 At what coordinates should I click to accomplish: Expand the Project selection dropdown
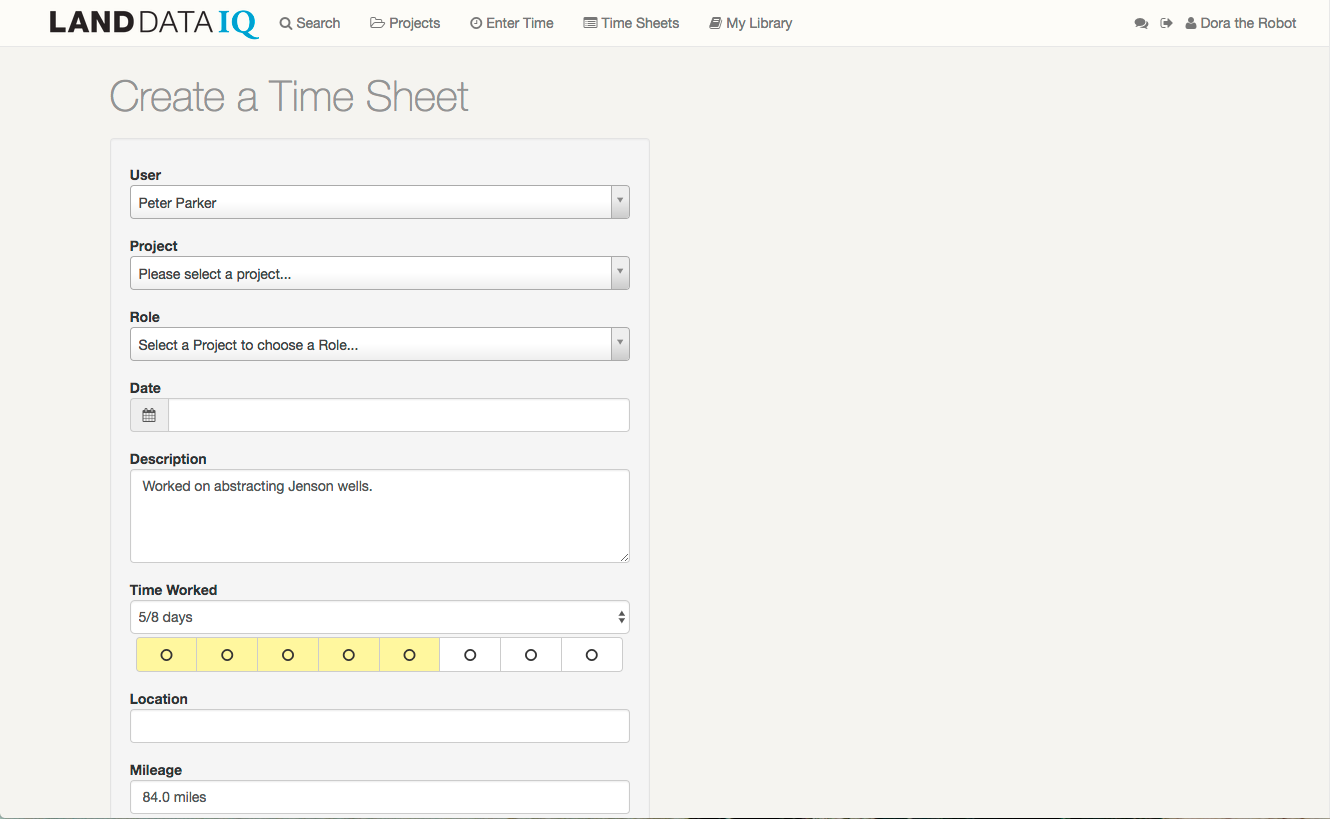380,273
